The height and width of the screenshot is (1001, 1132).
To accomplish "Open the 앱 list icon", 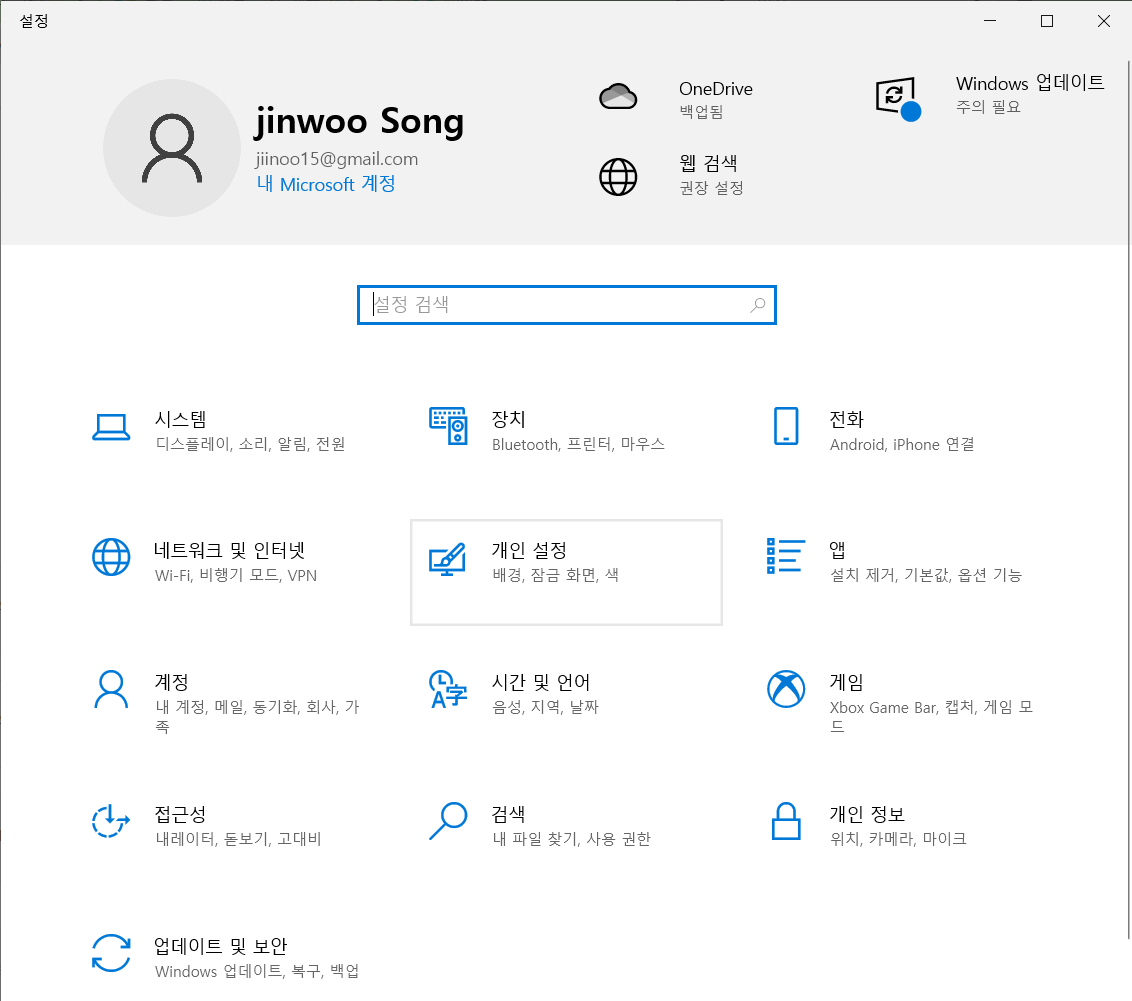I will [785, 556].
